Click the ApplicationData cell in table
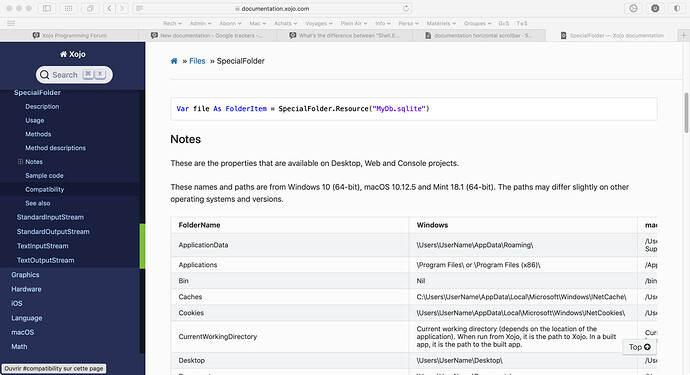690x375 pixels. click(290, 245)
